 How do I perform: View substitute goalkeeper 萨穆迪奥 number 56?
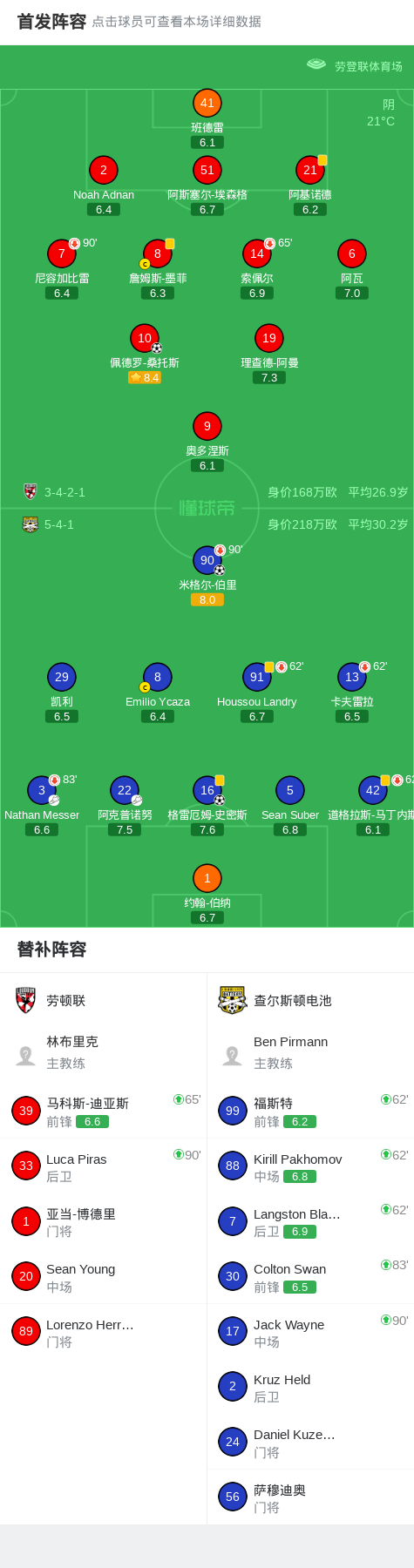point(310,1497)
